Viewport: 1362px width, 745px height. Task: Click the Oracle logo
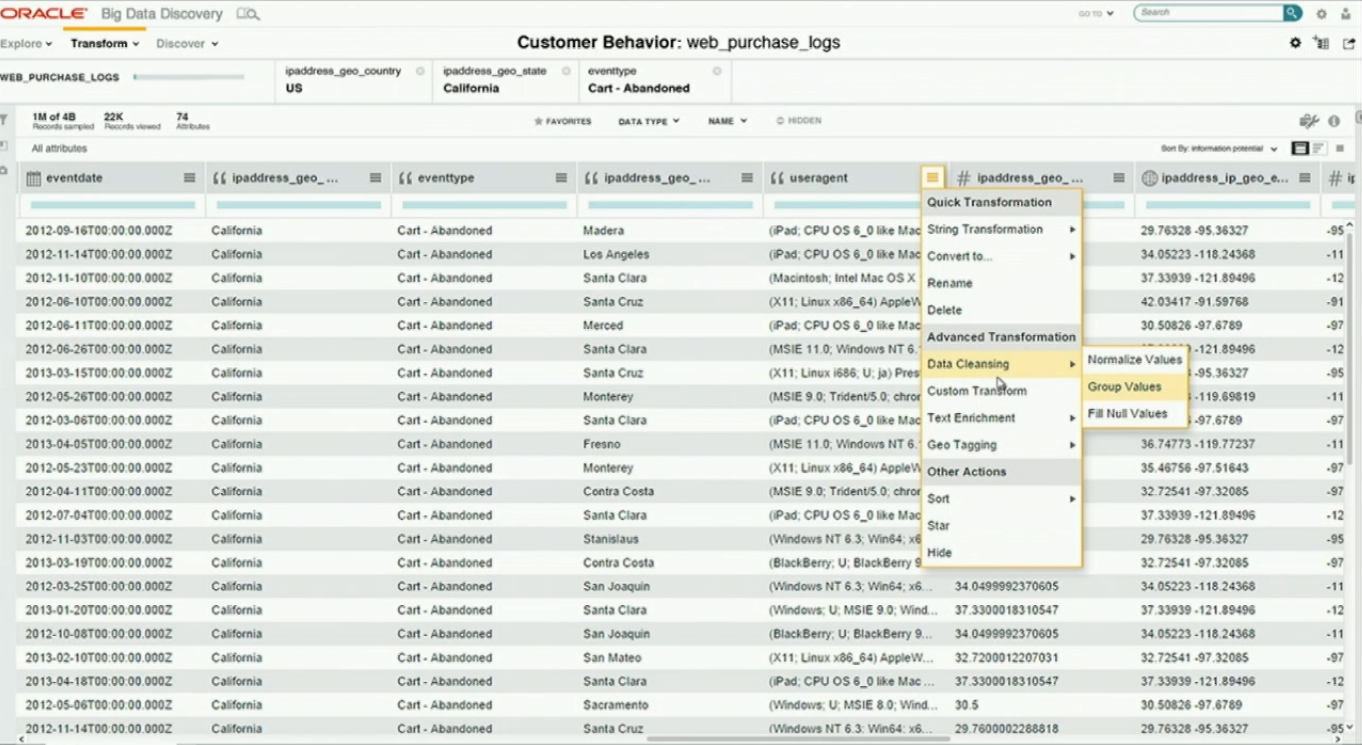(45, 14)
